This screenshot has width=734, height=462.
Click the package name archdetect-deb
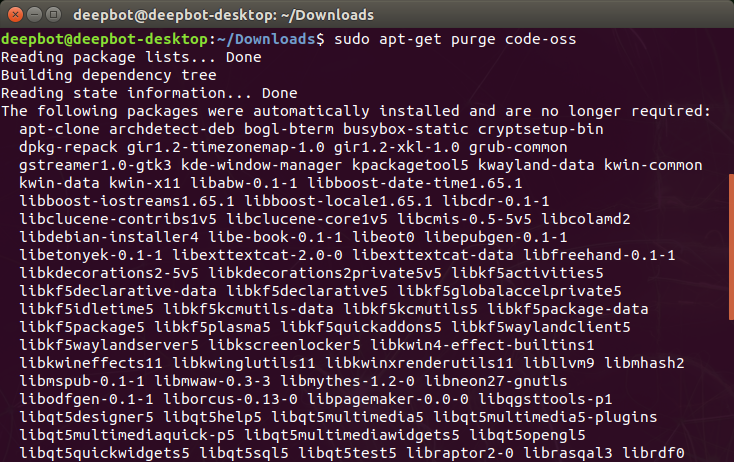tap(172, 129)
